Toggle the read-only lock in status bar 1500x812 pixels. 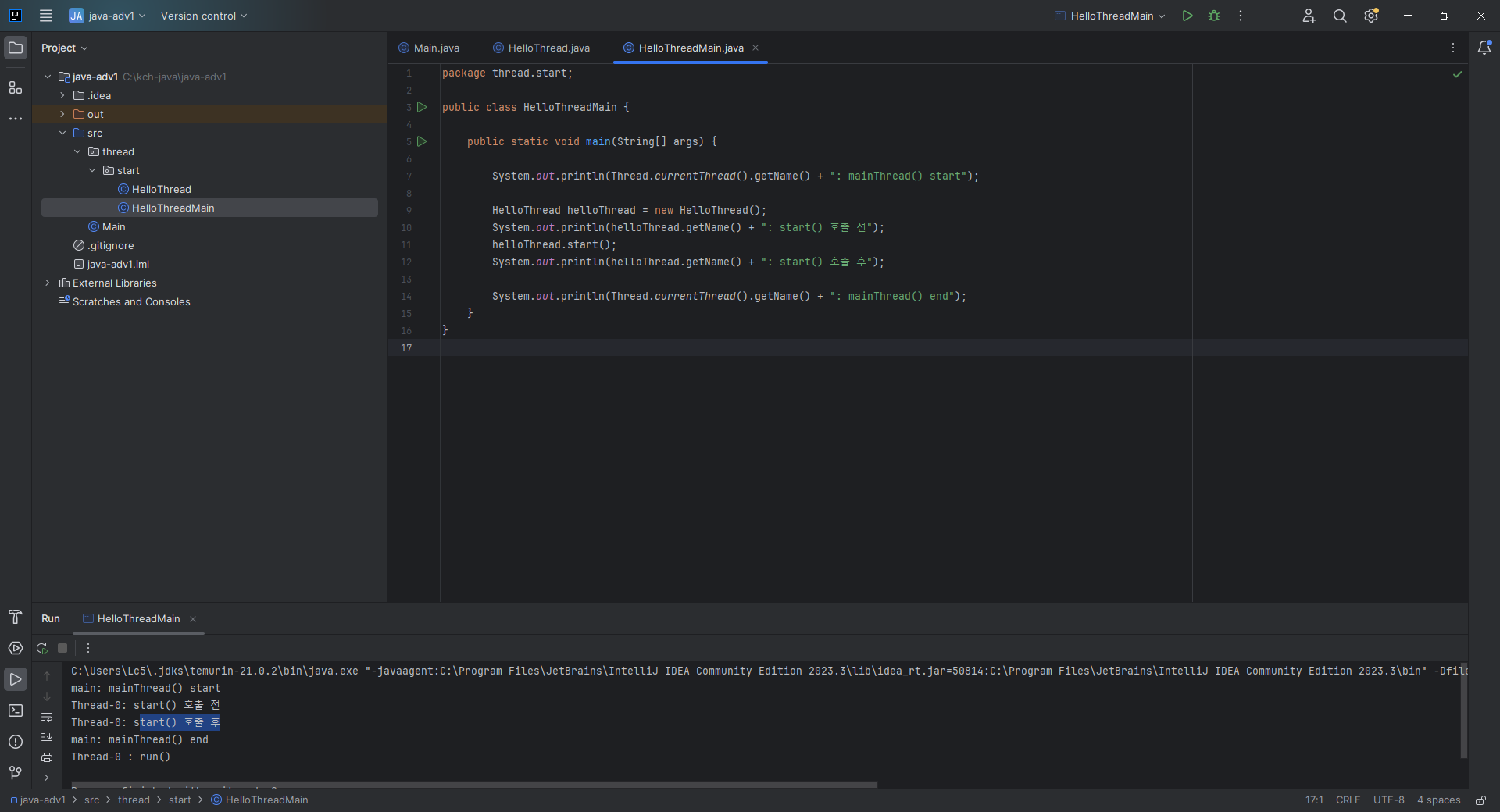point(1480,800)
